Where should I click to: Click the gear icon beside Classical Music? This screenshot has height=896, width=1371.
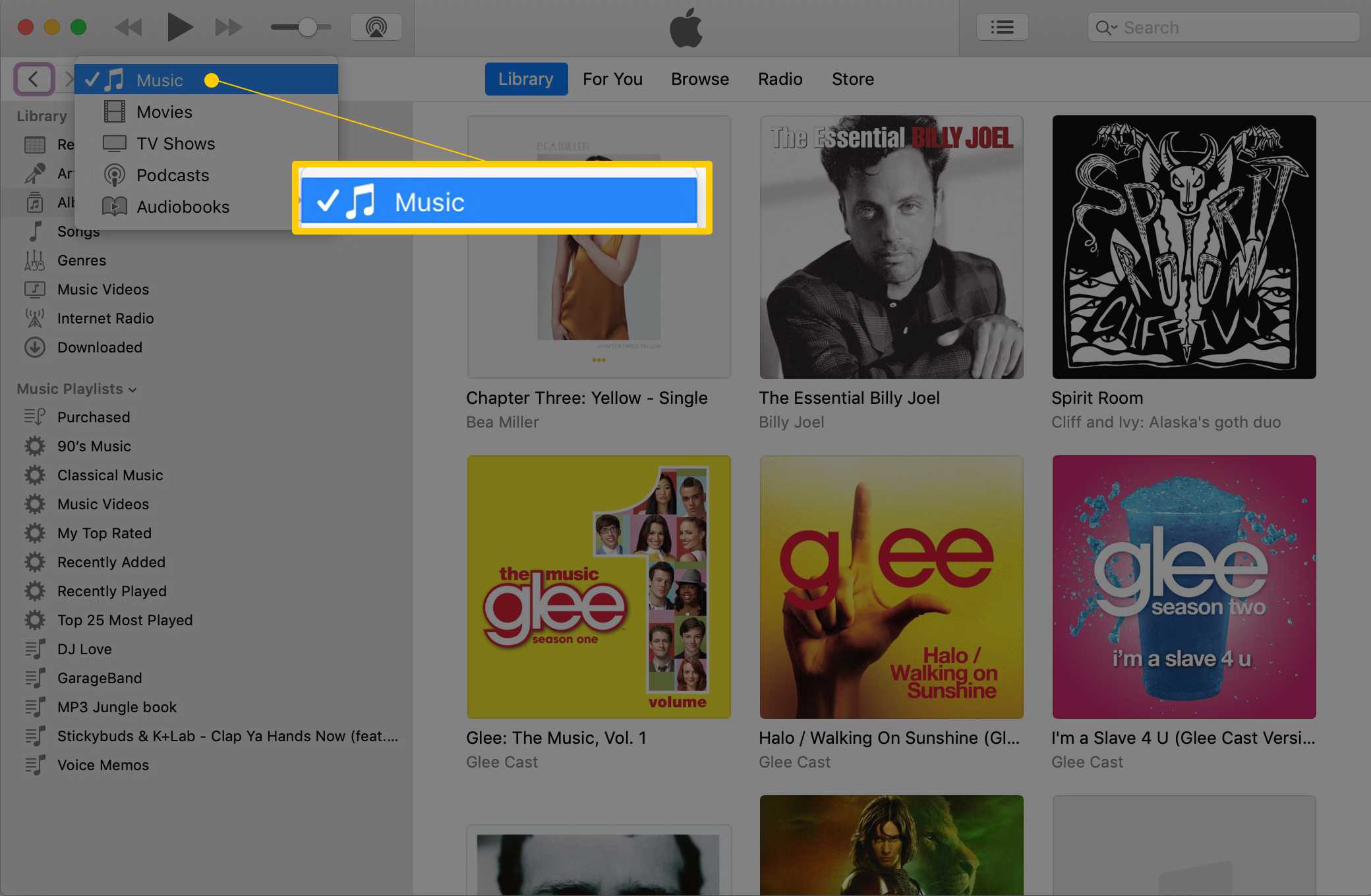pos(35,475)
